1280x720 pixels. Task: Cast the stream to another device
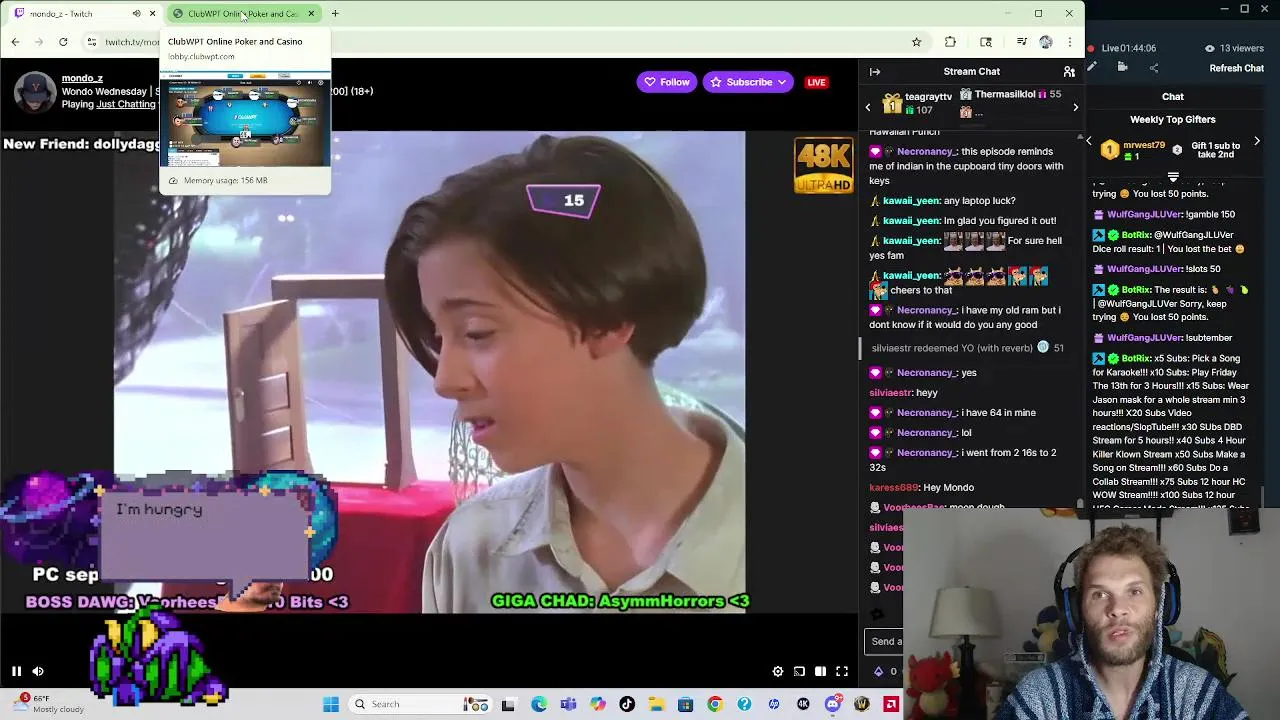(x=799, y=671)
